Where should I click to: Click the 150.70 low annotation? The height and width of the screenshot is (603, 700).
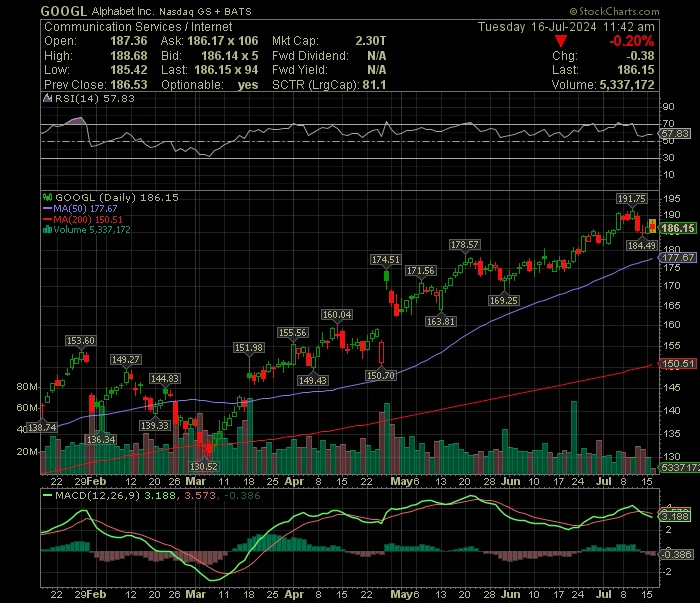tap(381, 376)
